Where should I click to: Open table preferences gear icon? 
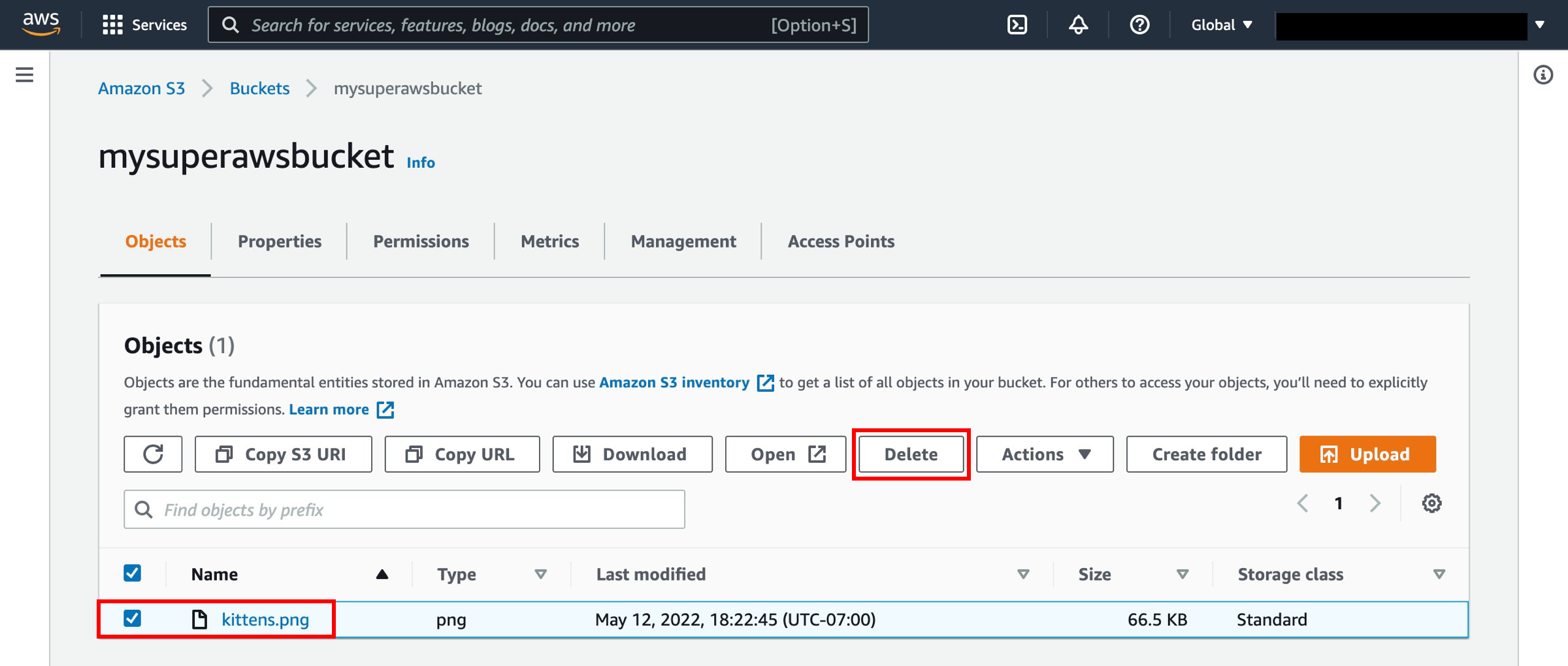pyautogui.click(x=1431, y=503)
